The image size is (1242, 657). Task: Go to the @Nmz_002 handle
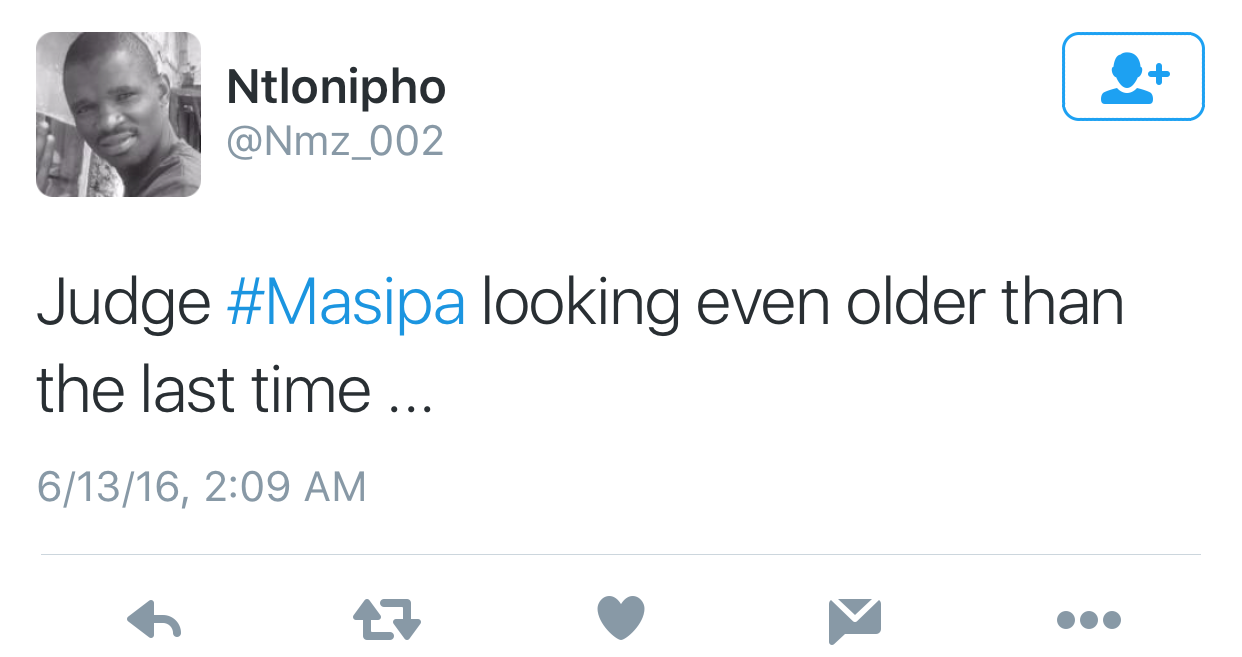point(335,141)
